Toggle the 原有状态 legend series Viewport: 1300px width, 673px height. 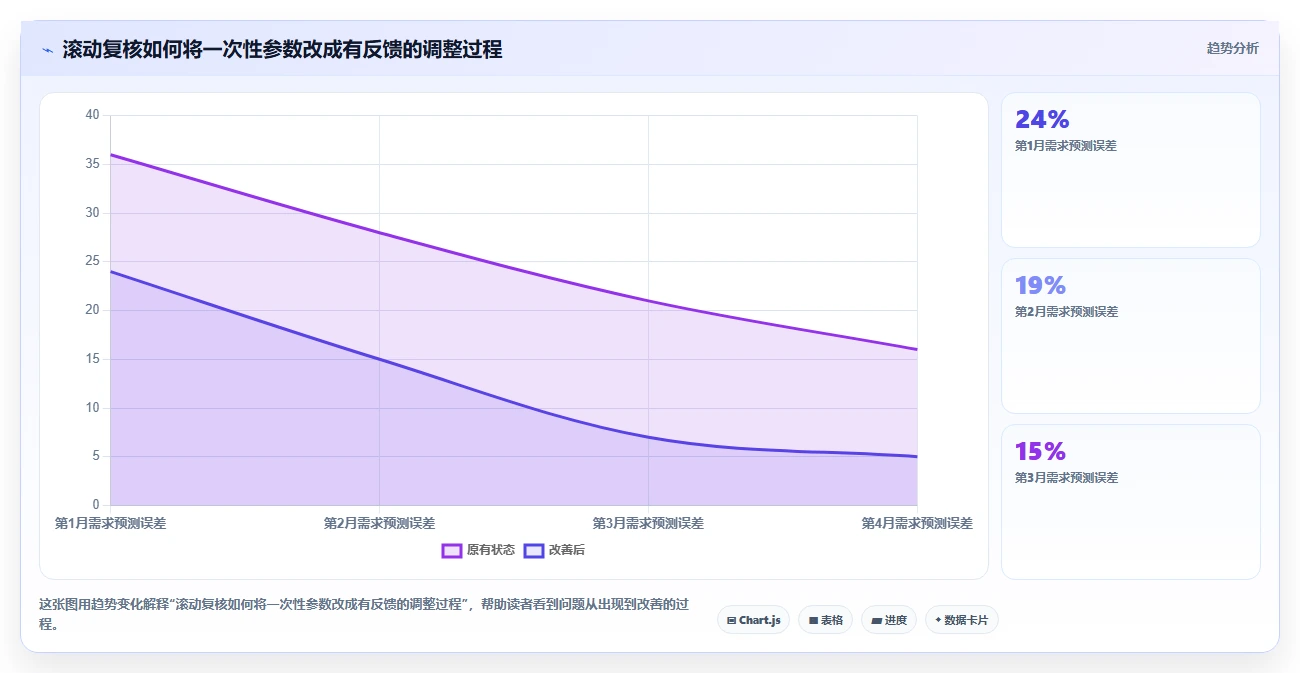(x=478, y=550)
